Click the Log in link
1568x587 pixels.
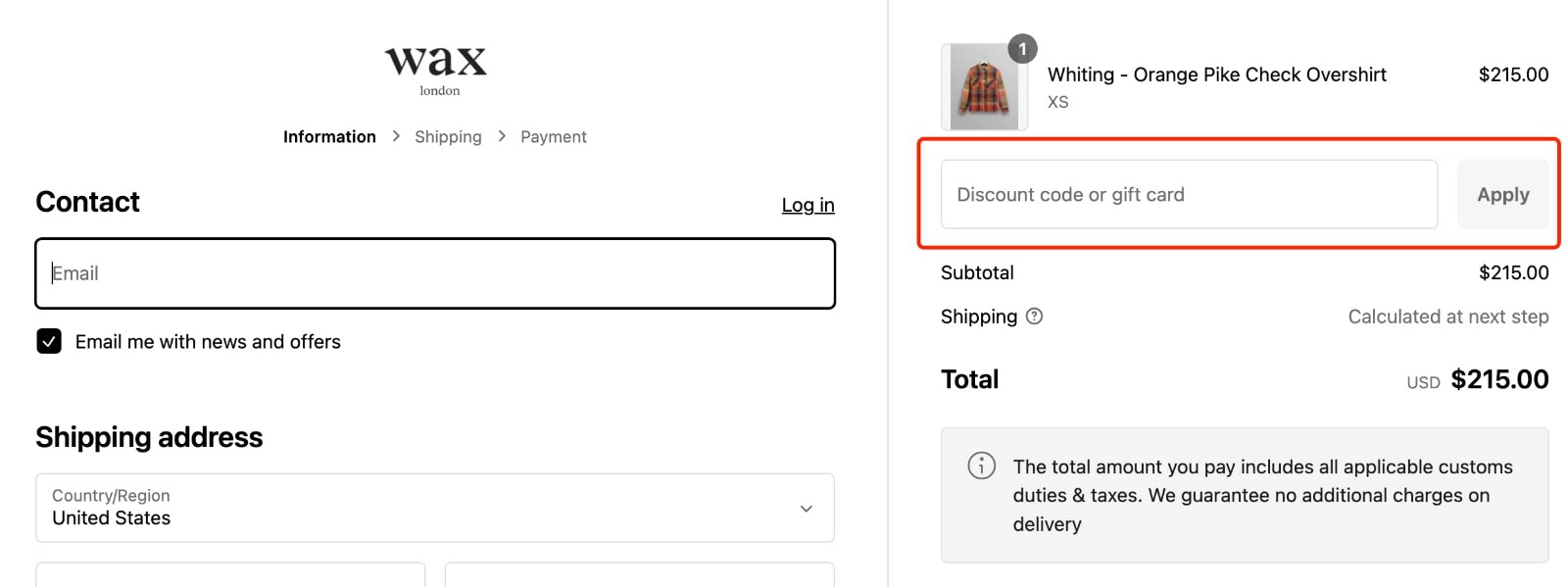point(808,205)
